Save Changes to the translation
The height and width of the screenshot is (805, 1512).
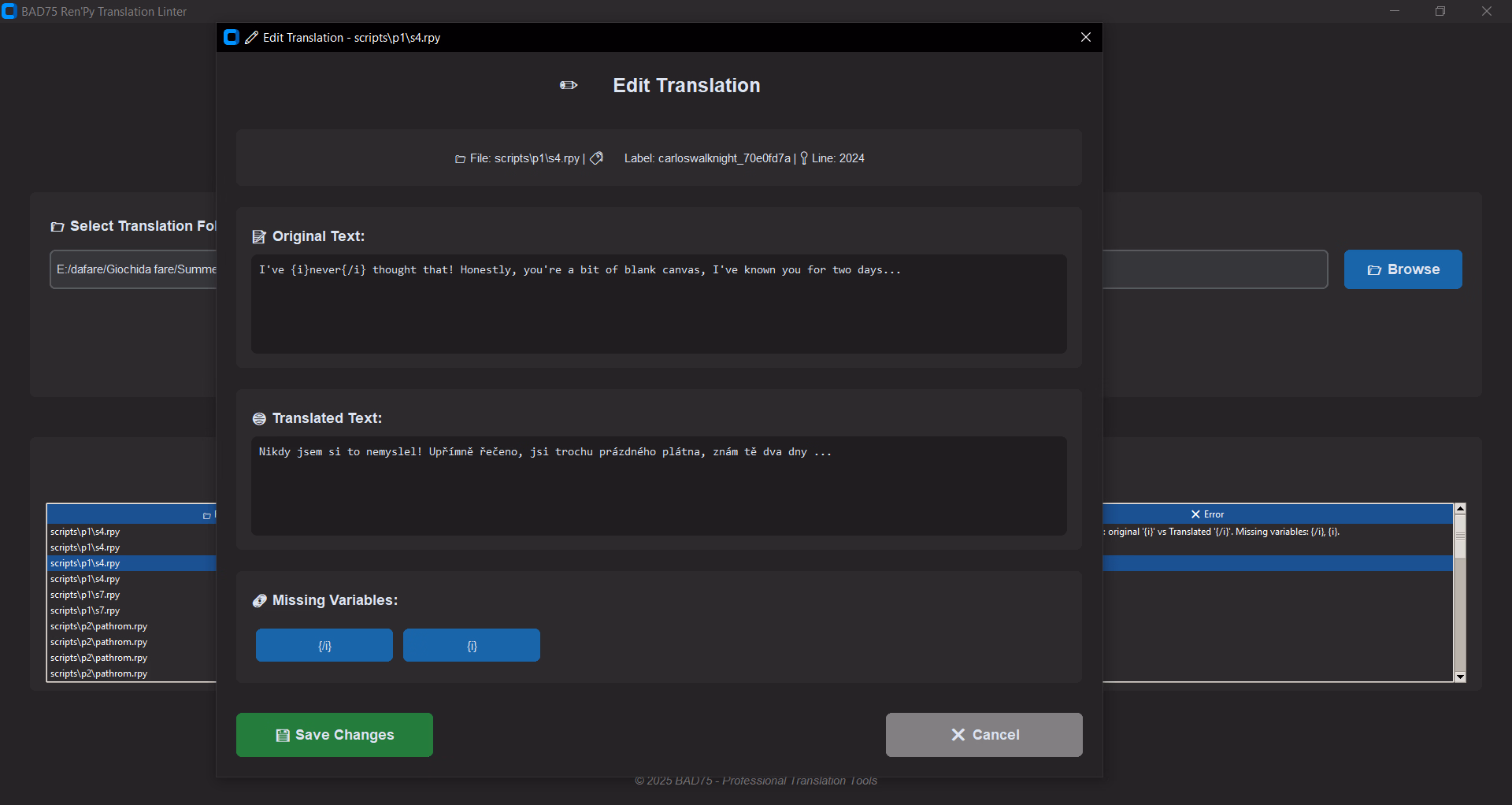pyautogui.click(x=335, y=735)
